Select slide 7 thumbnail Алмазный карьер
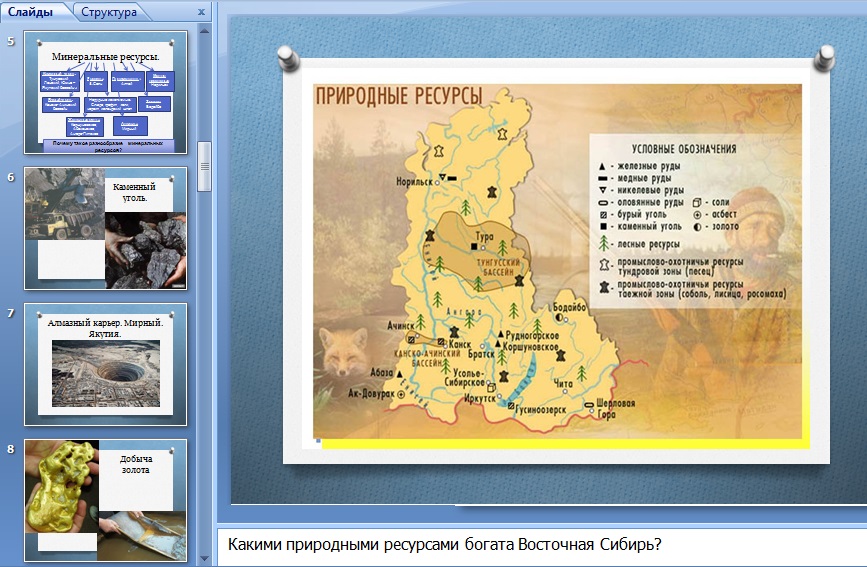This screenshot has height=567, width=867. (x=106, y=364)
